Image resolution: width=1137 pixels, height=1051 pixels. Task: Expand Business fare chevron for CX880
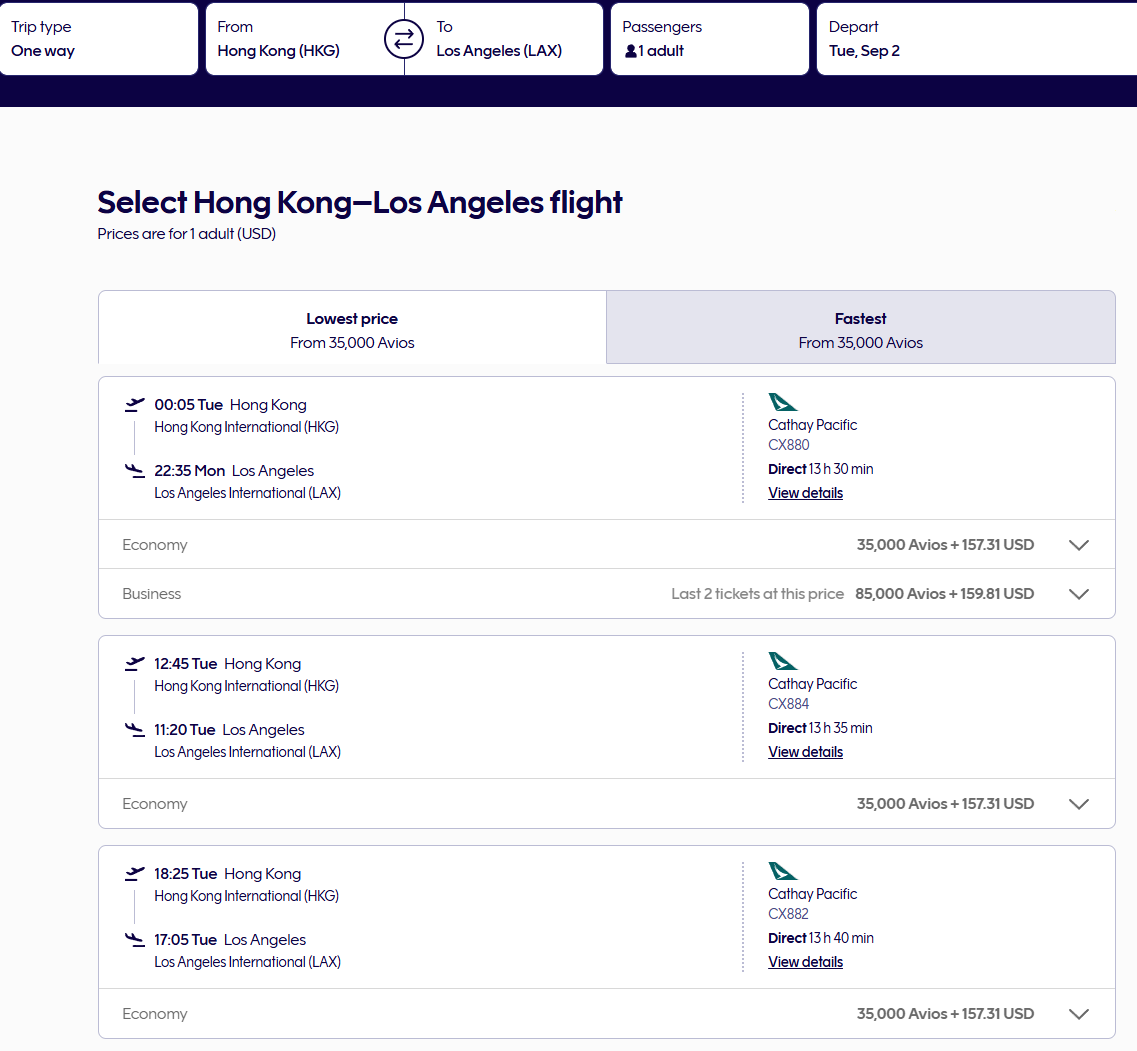1079,594
